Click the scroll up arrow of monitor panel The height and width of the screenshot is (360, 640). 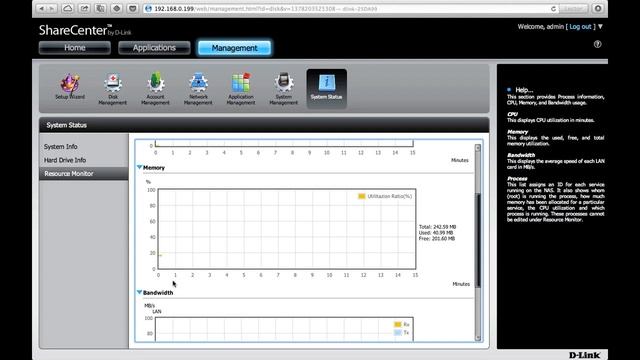(478, 148)
